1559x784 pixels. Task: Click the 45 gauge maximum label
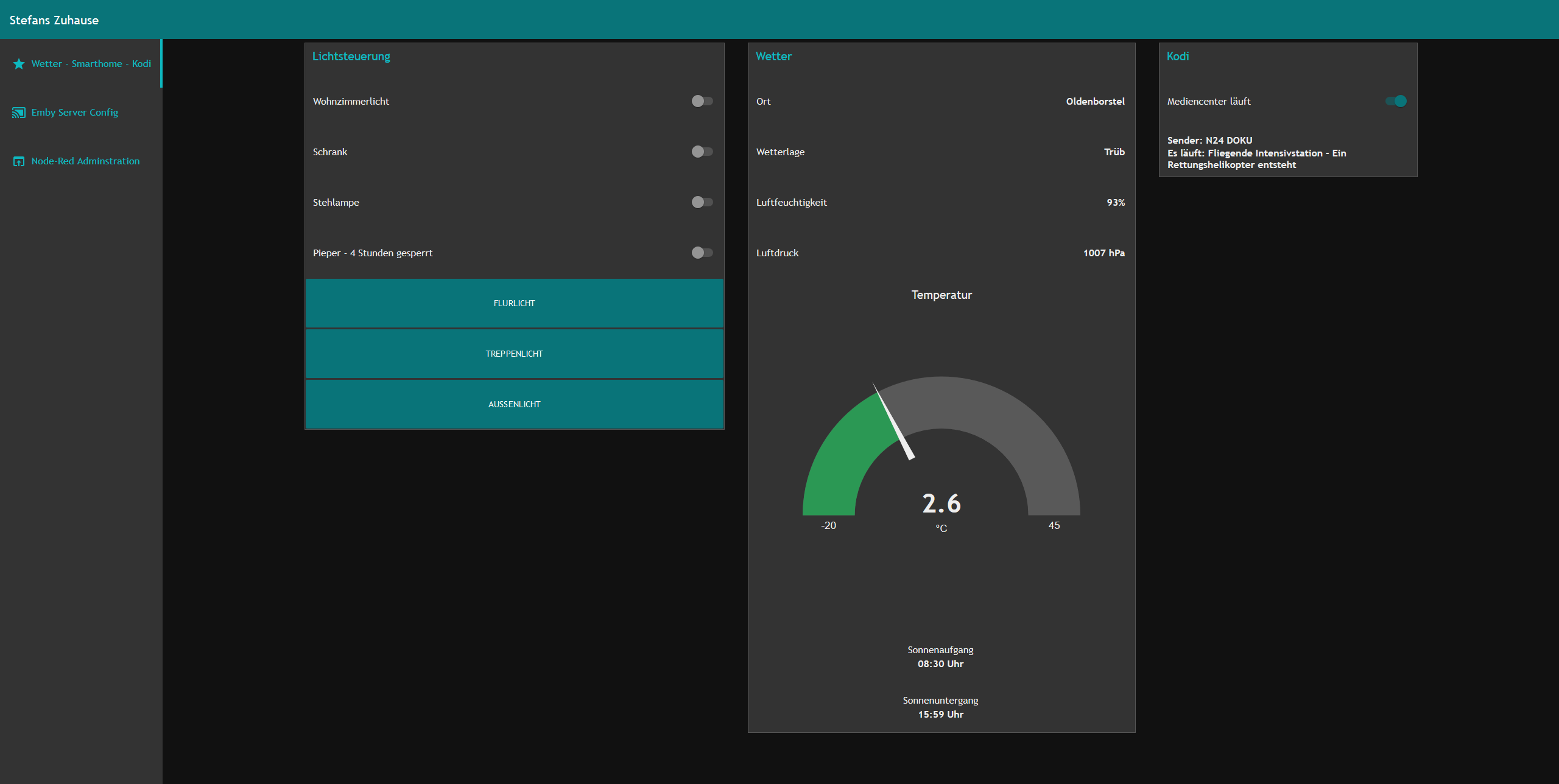(1054, 525)
